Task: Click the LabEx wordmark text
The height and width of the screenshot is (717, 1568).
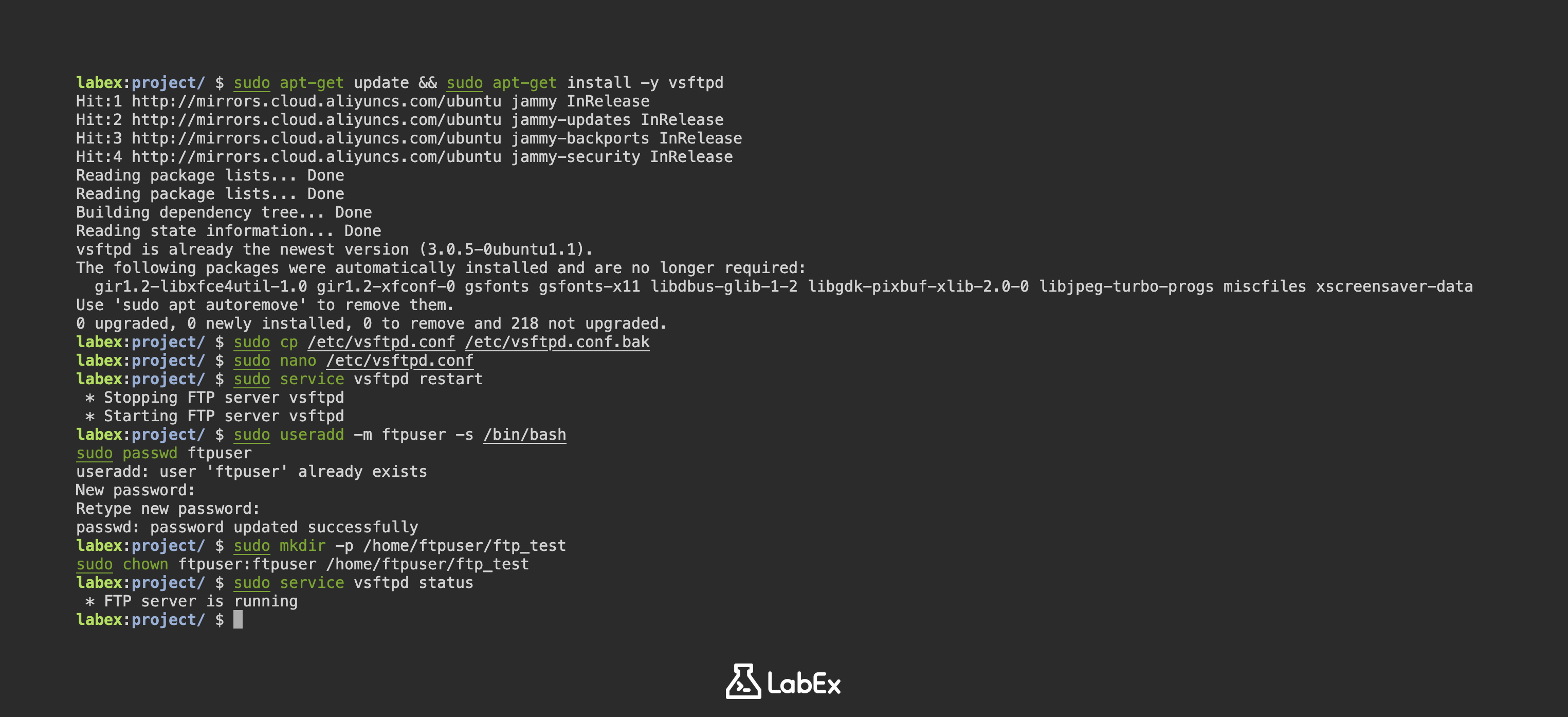Action: tap(804, 683)
